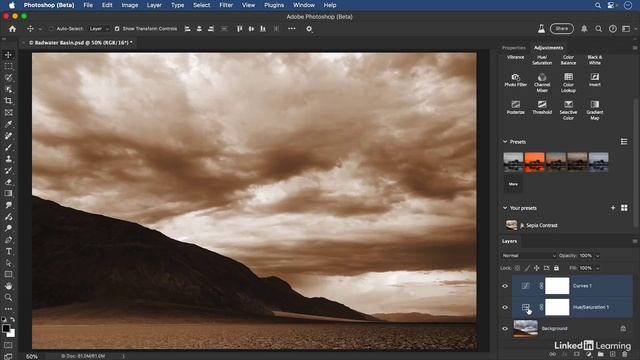The width and height of the screenshot is (640, 360).
Task: Select the Background layer thumbnail
Action: 525,328
